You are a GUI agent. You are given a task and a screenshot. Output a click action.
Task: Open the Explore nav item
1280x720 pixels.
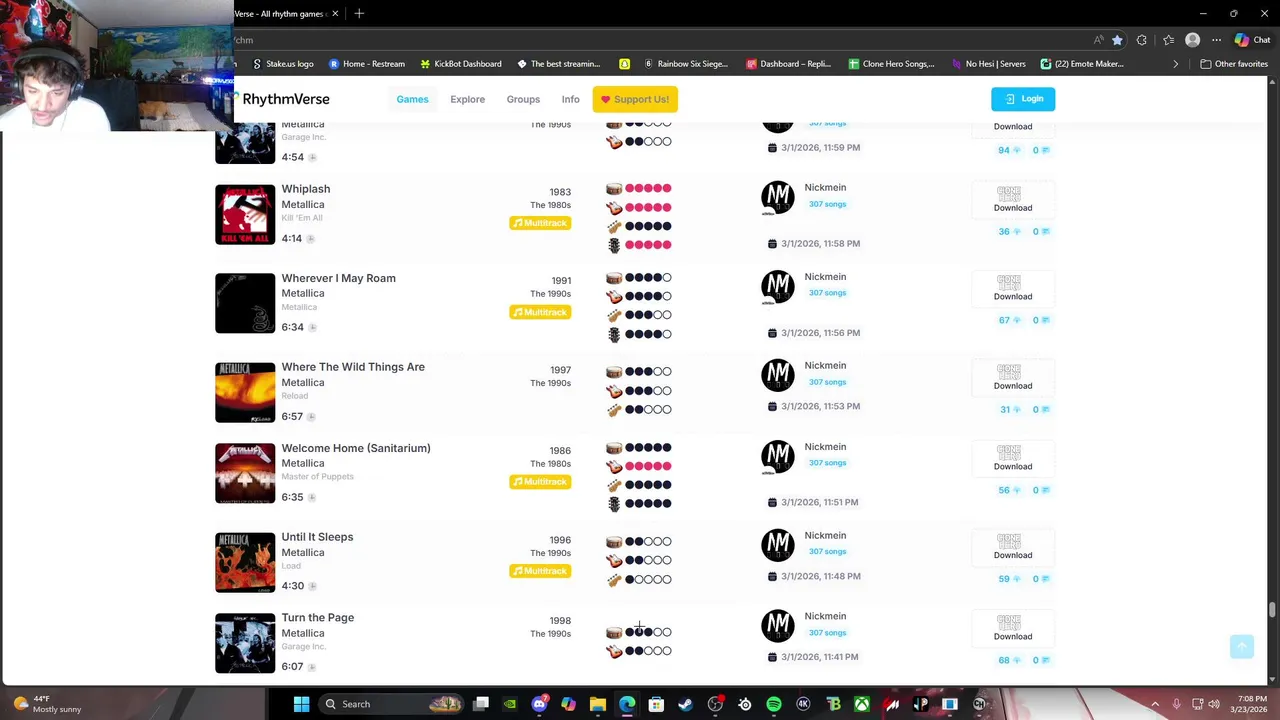(467, 99)
